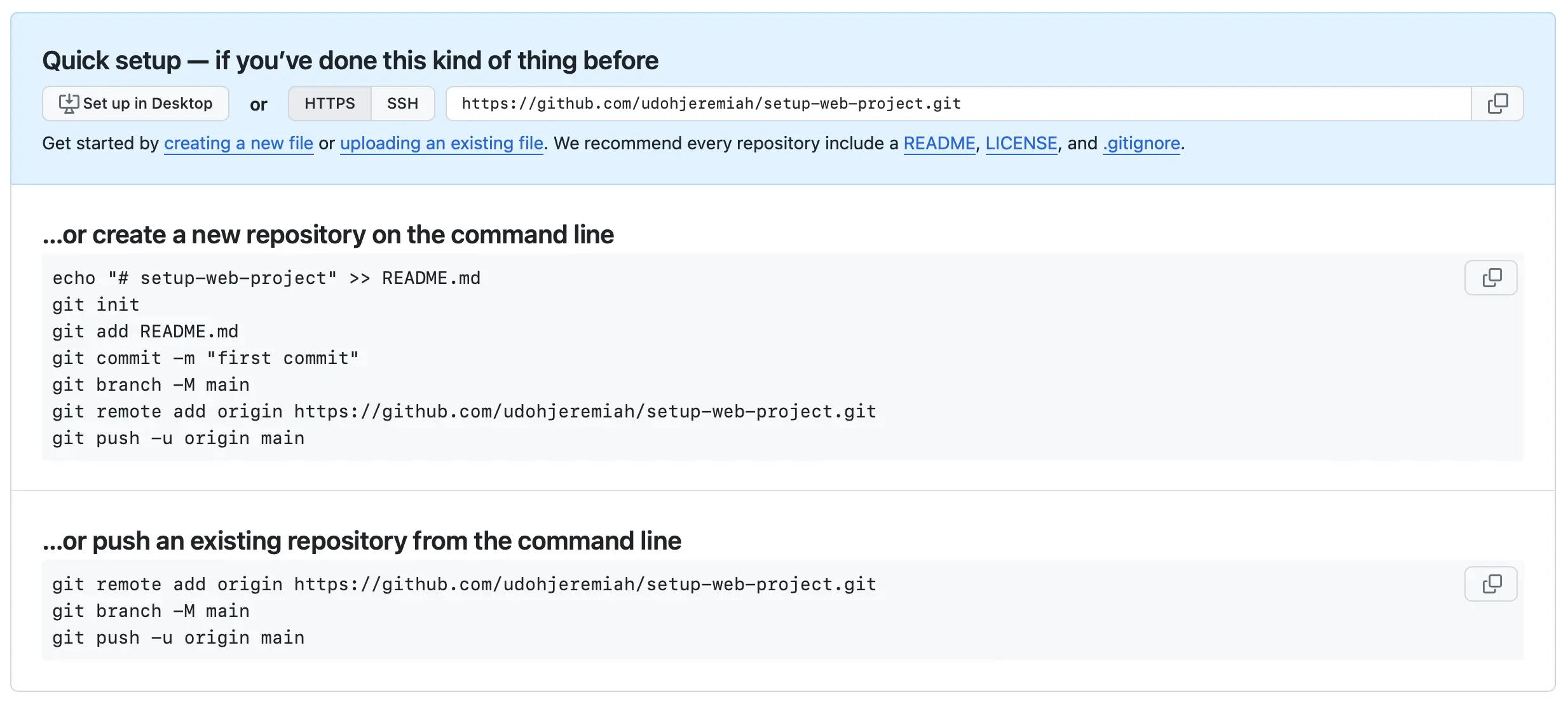Click the Quick setup heading
The width and height of the screenshot is (1568, 704).
point(350,61)
